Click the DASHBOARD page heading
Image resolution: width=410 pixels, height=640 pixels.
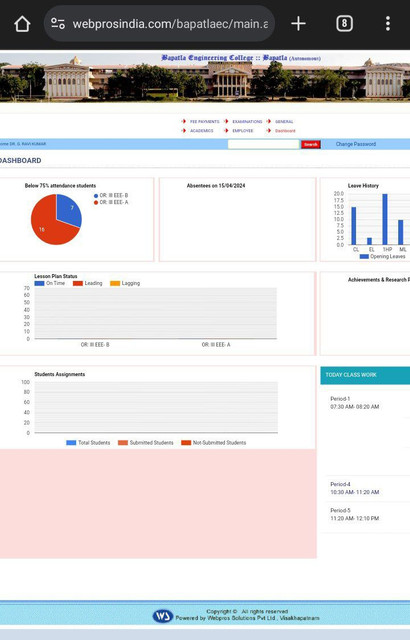tap(20, 160)
